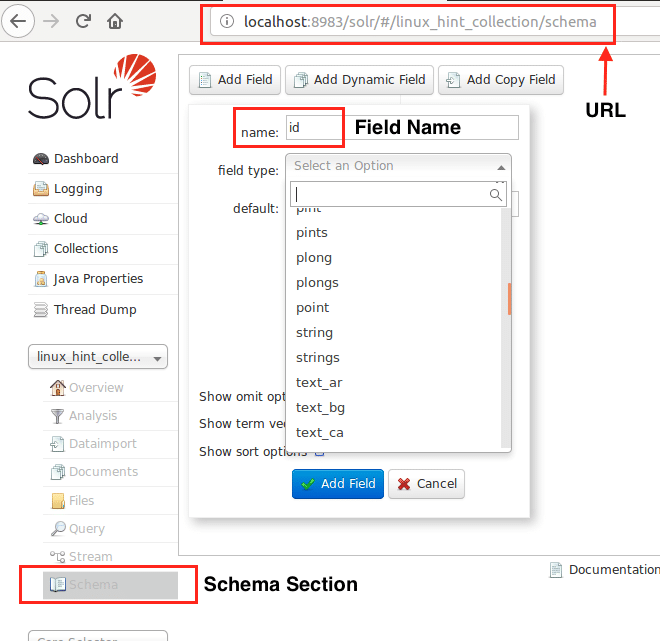
Task: Confirm with the blue Add Field button
Action: 338,484
